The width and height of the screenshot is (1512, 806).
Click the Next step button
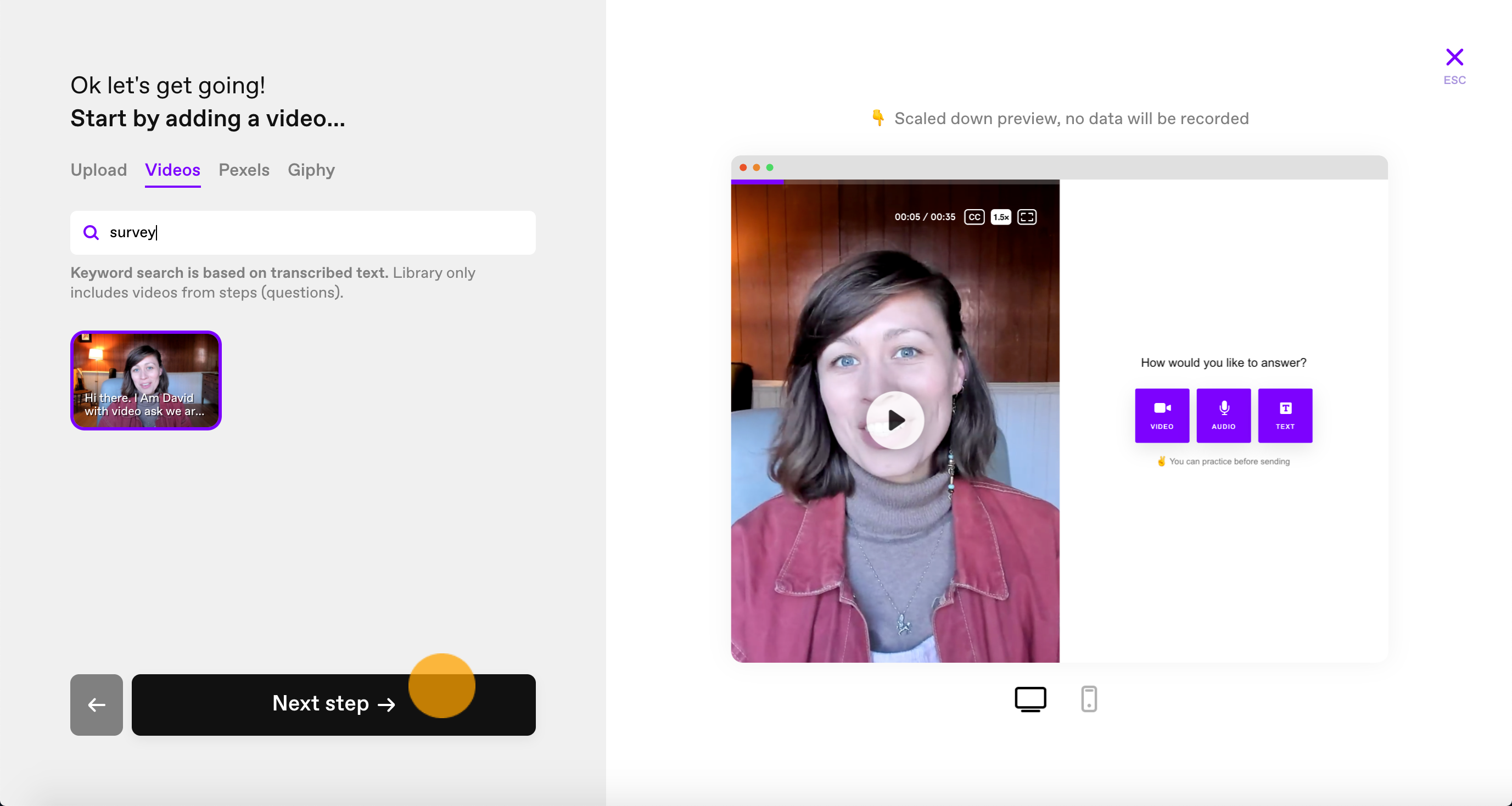tap(333, 704)
